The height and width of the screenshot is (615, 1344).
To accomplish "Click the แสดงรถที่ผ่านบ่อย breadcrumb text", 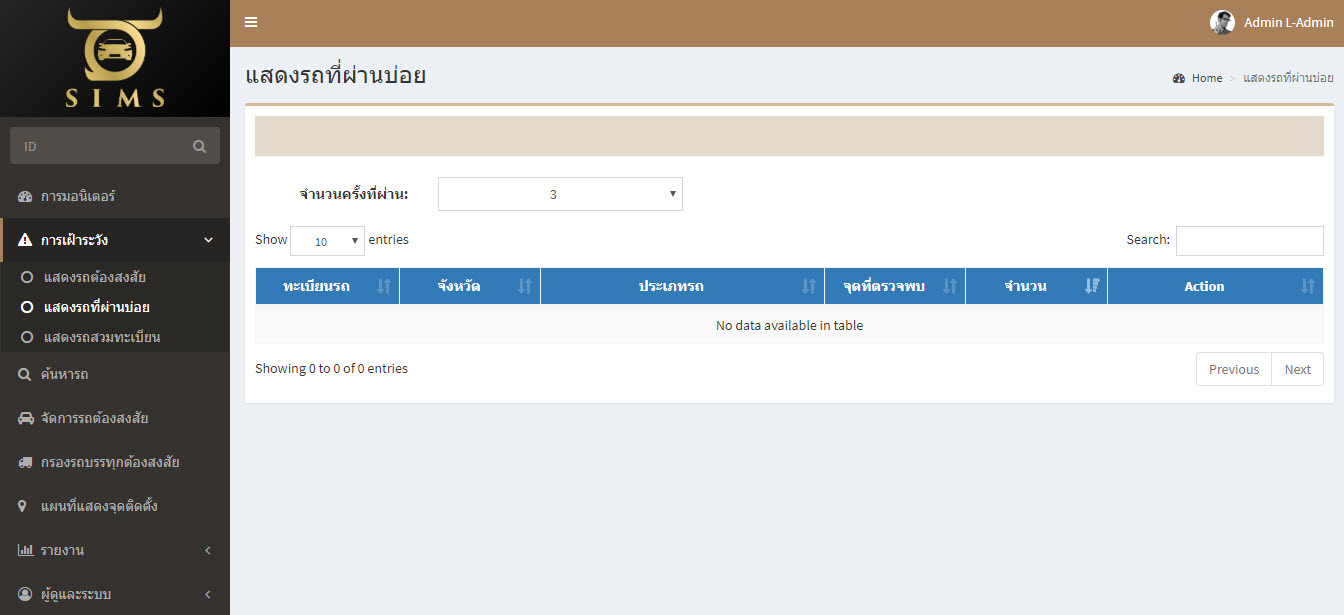I will click(1288, 78).
